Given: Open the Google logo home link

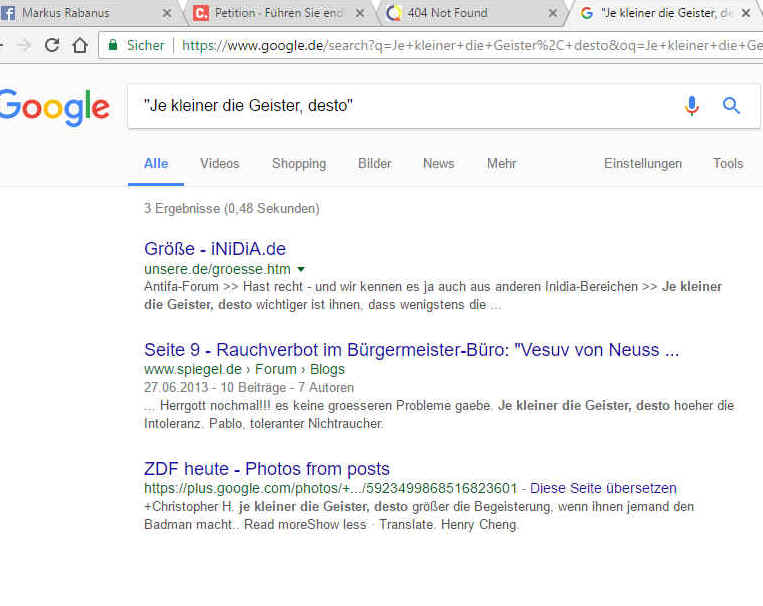Looking at the screenshot, I should pos(54,107).
